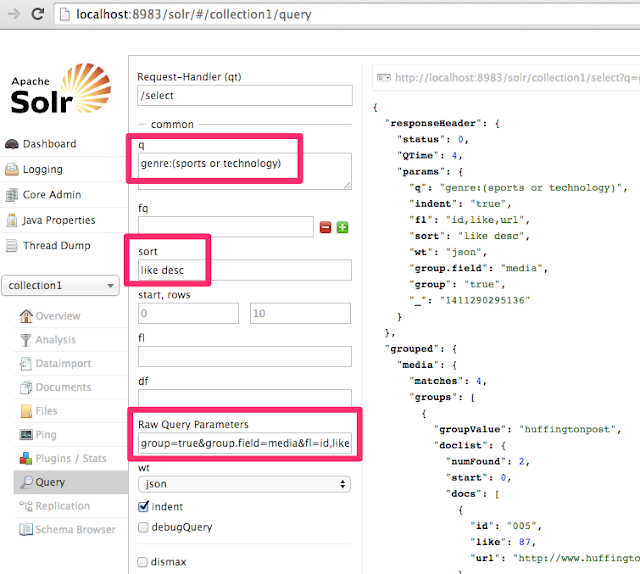Screen dimensions: 640x574
Task: Click the sort field with like desc
Action: (244, 270)
